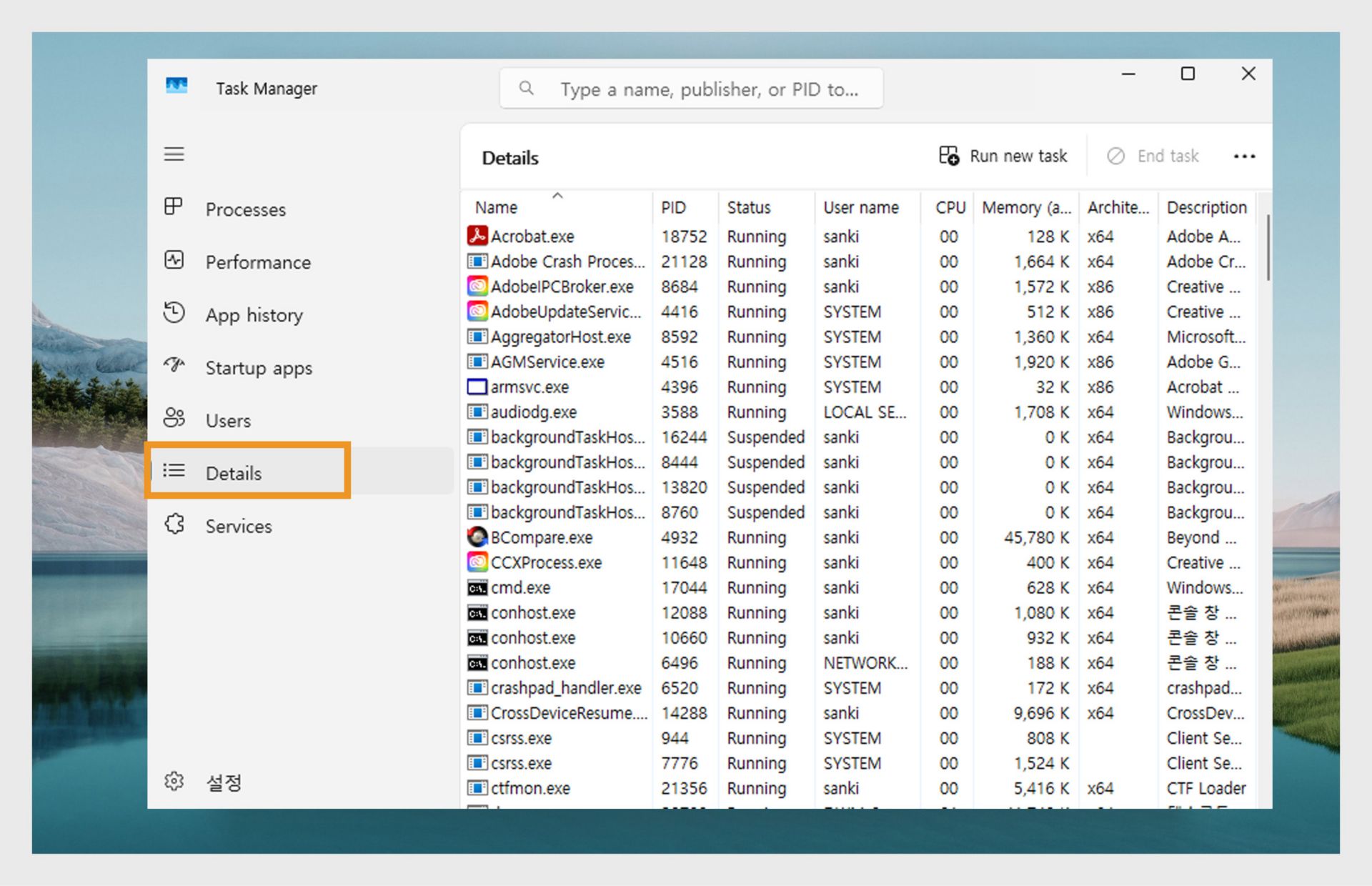Switch to the Services tab
1372x886 pixels.
coord(239,527)
